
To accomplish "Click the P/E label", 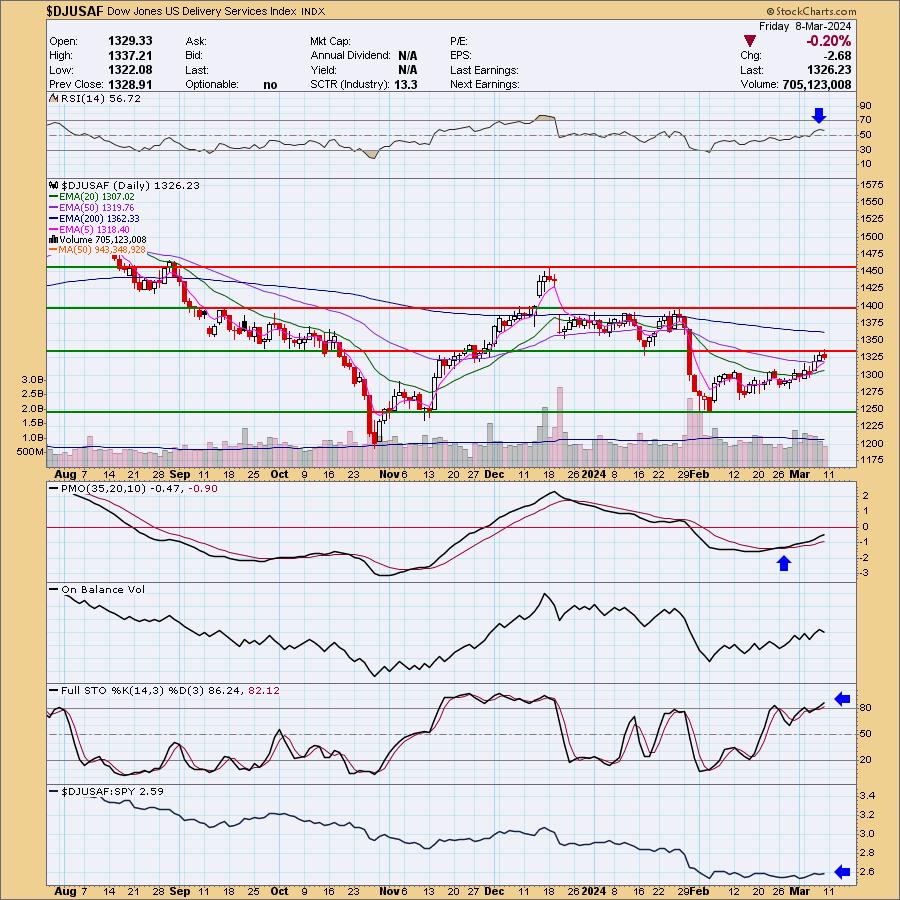I will point(459,41).
